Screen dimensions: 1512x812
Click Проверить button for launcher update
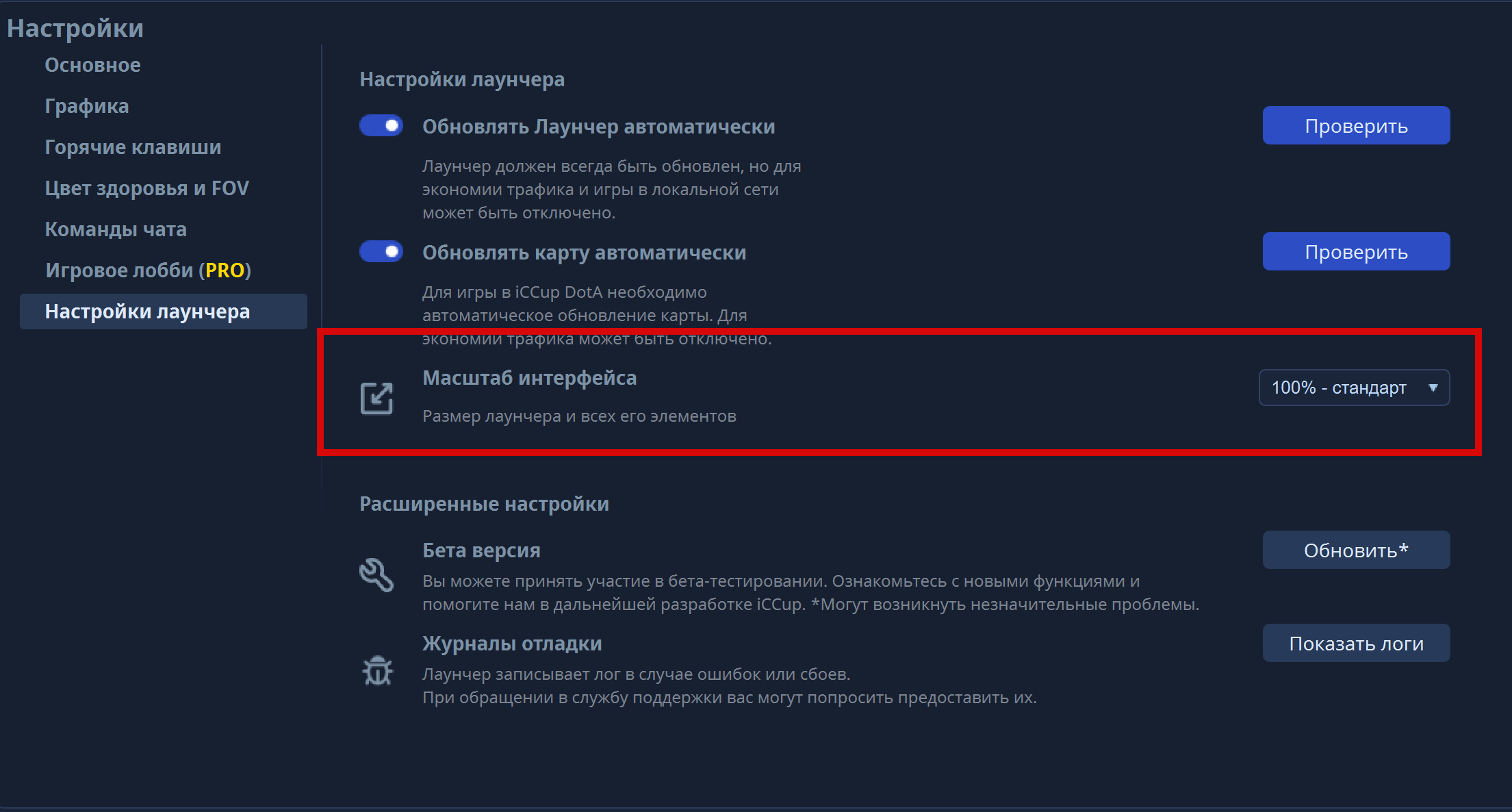point(1356,125)
